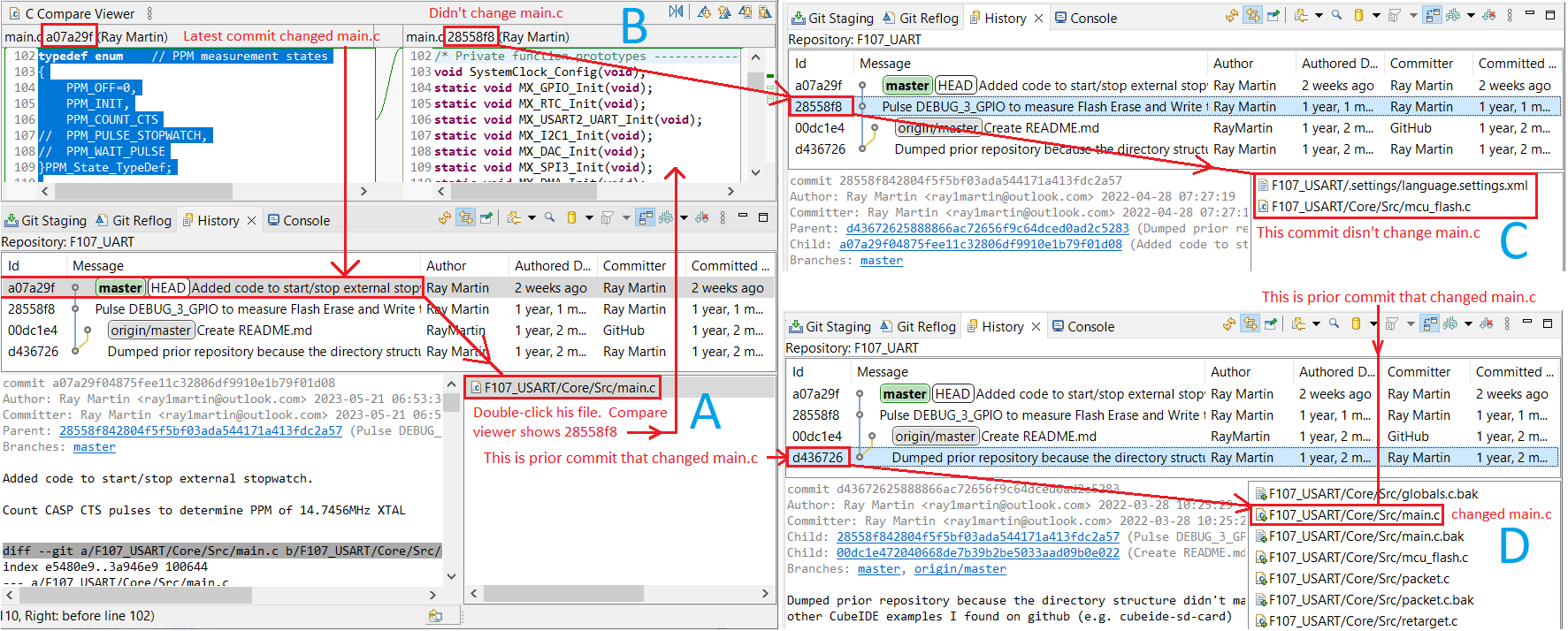1568x631 pixels.
Task: Click the yellow repository cylinder in a07a29f History view
Action: tap(571, 217)
